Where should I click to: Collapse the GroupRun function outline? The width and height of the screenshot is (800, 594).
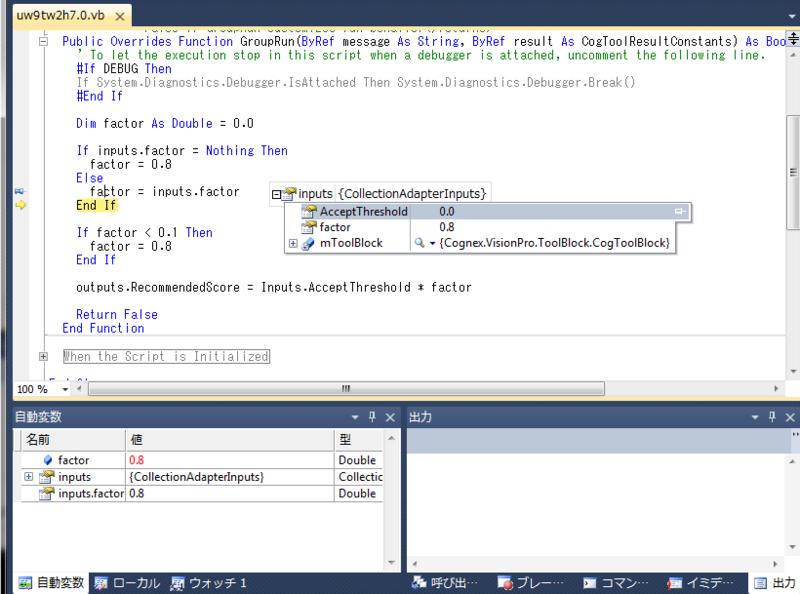44,41
